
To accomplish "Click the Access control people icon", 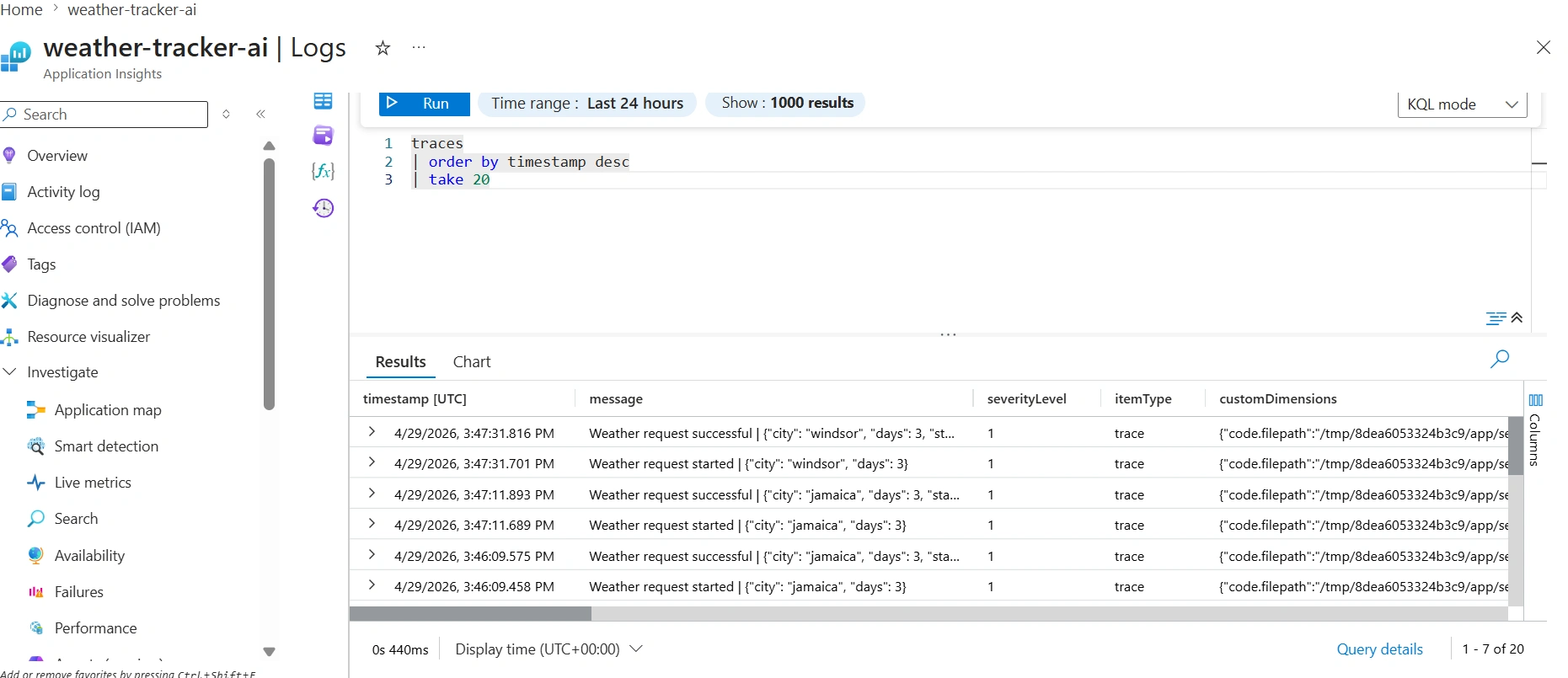I will (9, 228).
